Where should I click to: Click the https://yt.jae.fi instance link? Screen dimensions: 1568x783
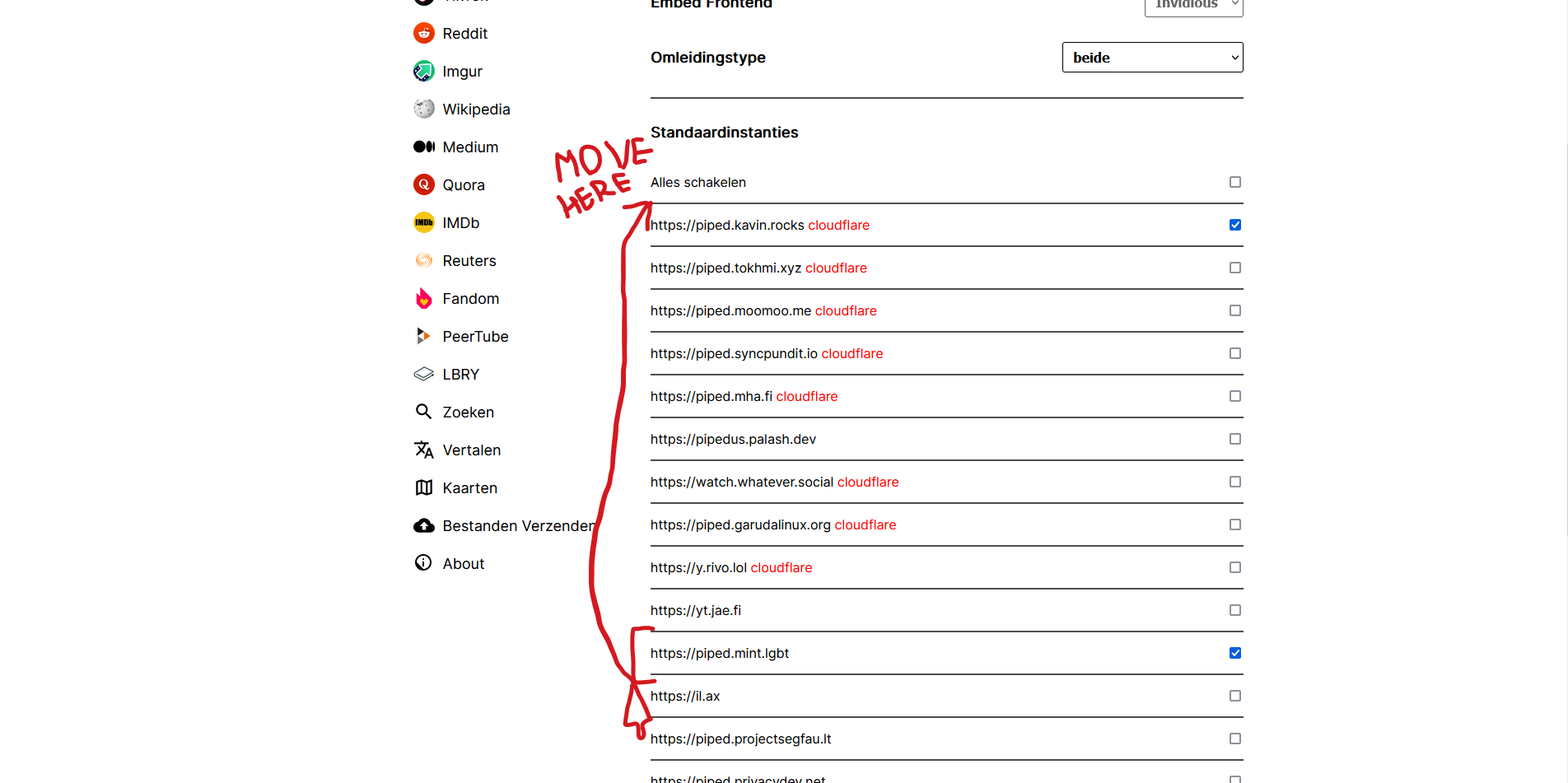coord(695,610)
